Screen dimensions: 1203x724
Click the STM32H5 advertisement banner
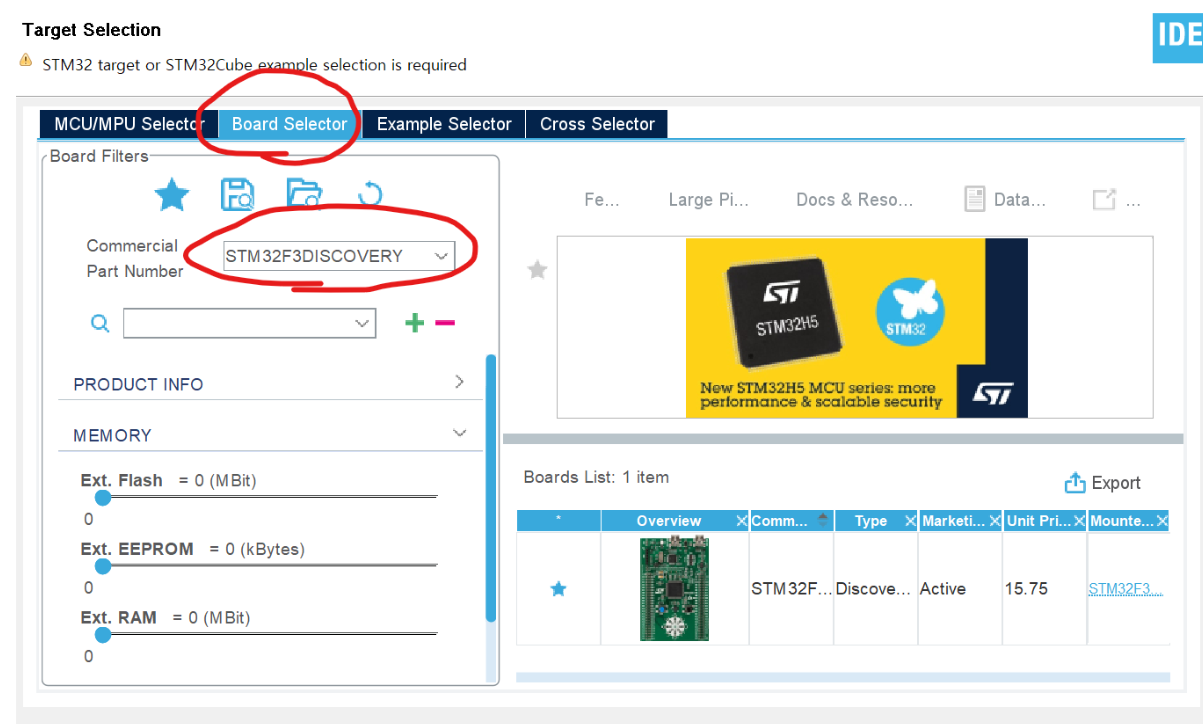[x=856, y=327]
